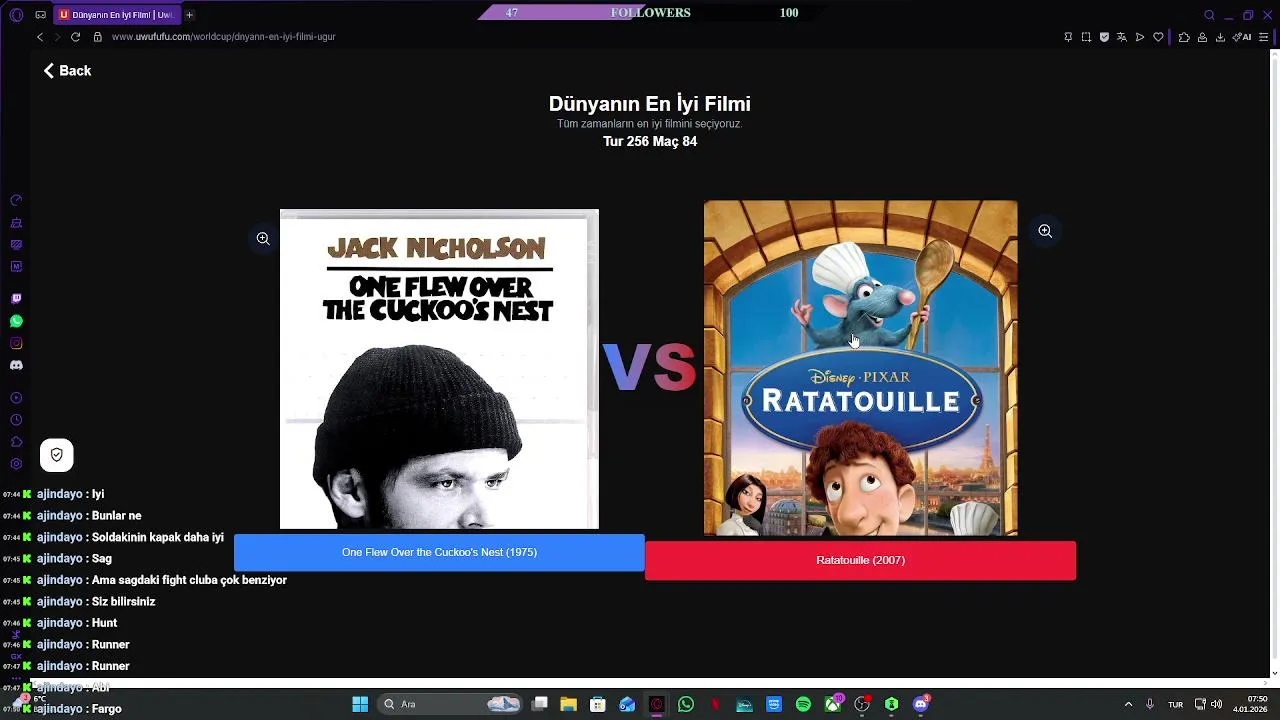The height and width of the screenshot is (720, 1280).
Task: Click the One Flew Over the Cuckoo's Nest poster
Action: tap(439, 369)
